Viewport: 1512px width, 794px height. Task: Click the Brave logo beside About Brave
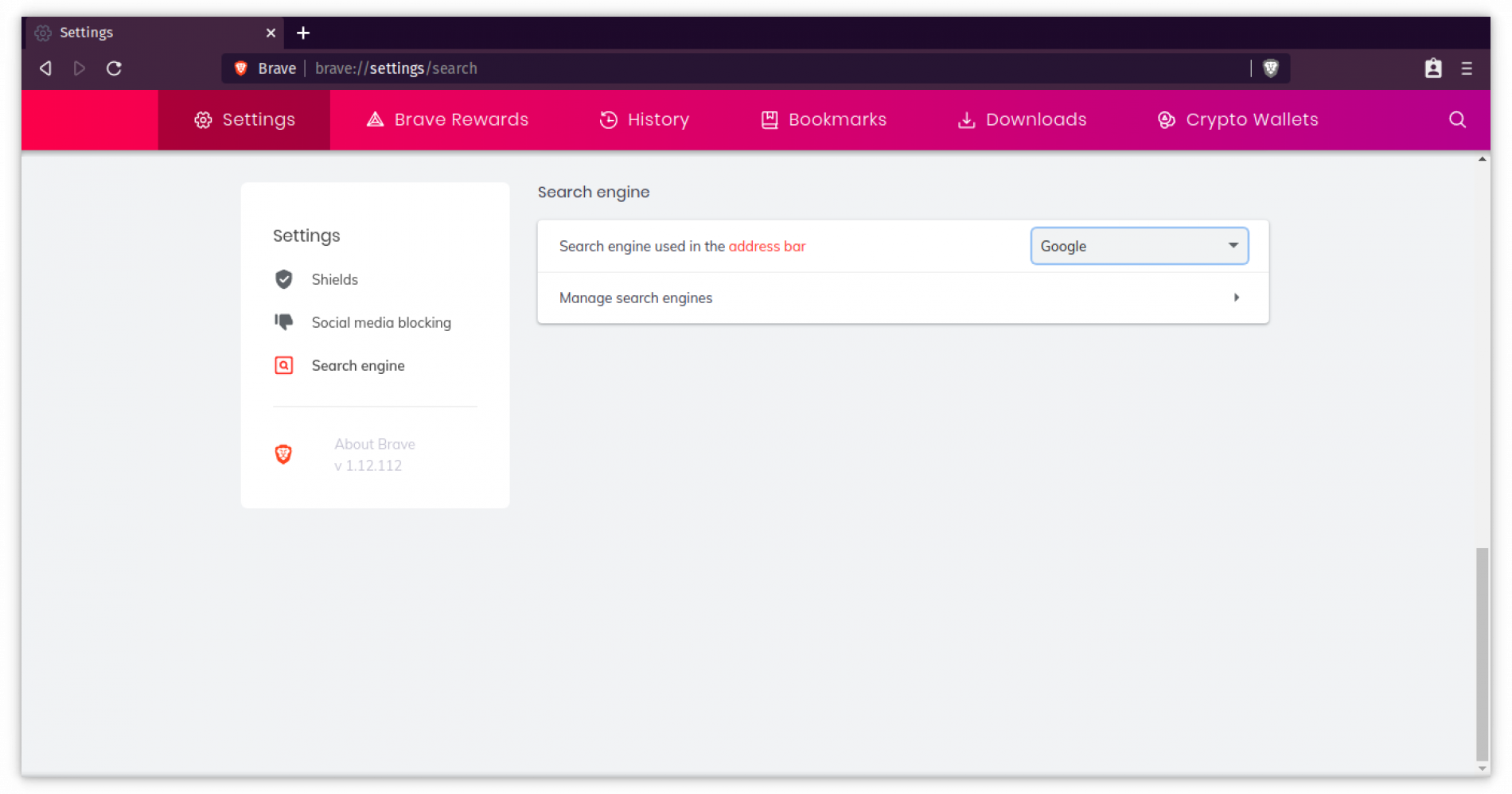click(283, 454)
